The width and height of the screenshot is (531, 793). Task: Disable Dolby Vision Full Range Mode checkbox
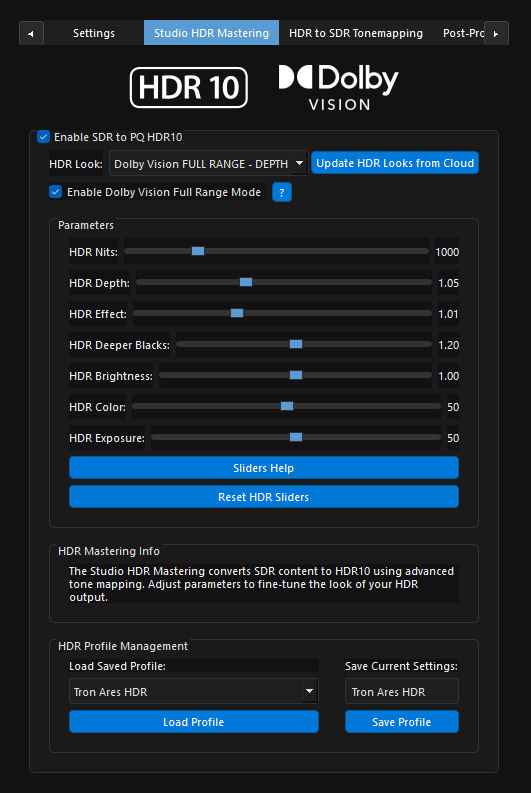tap(56, 192)
